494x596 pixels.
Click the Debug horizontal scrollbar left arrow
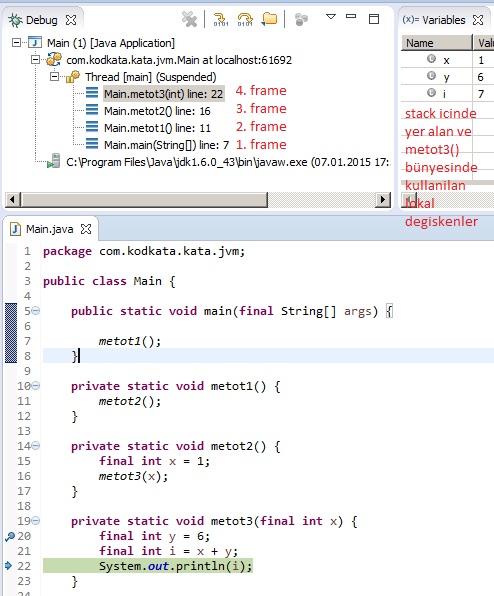tap(12, 200)
